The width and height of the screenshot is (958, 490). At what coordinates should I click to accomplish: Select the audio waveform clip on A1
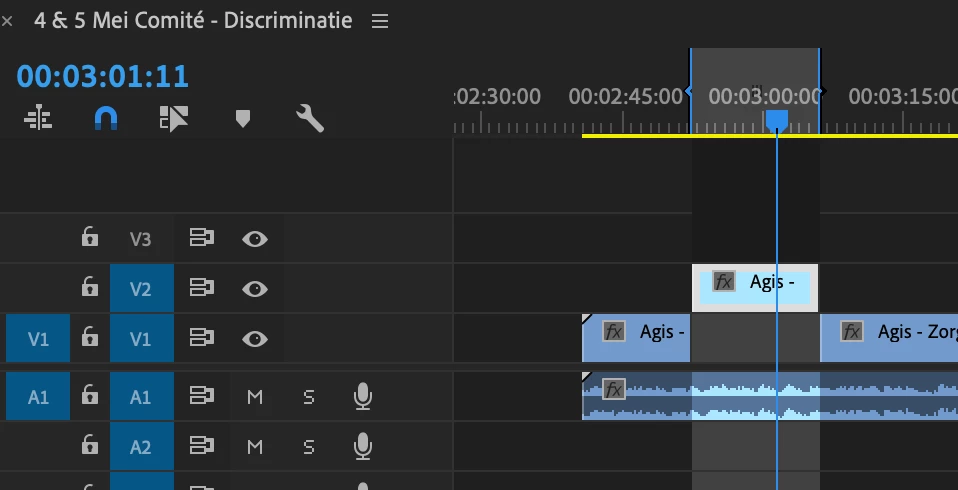(x=770, y=397)
